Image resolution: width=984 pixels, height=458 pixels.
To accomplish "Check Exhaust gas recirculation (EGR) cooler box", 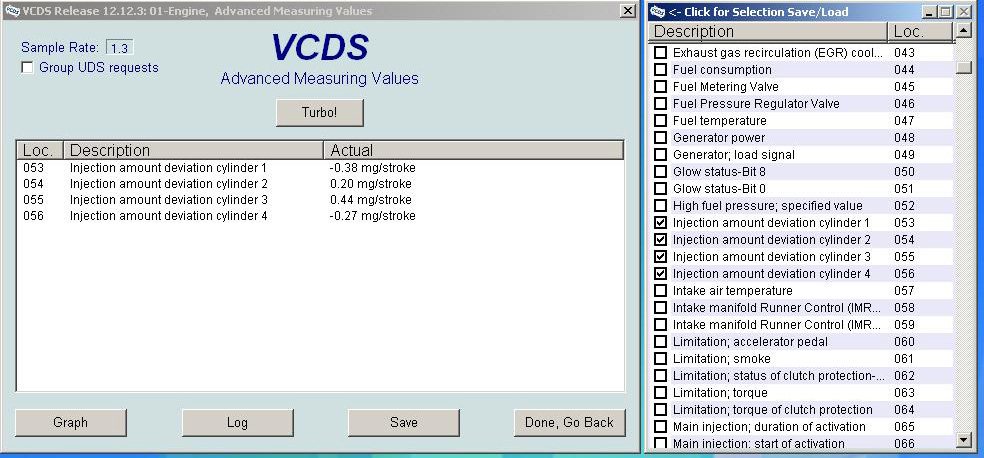I will pos(660,53).
